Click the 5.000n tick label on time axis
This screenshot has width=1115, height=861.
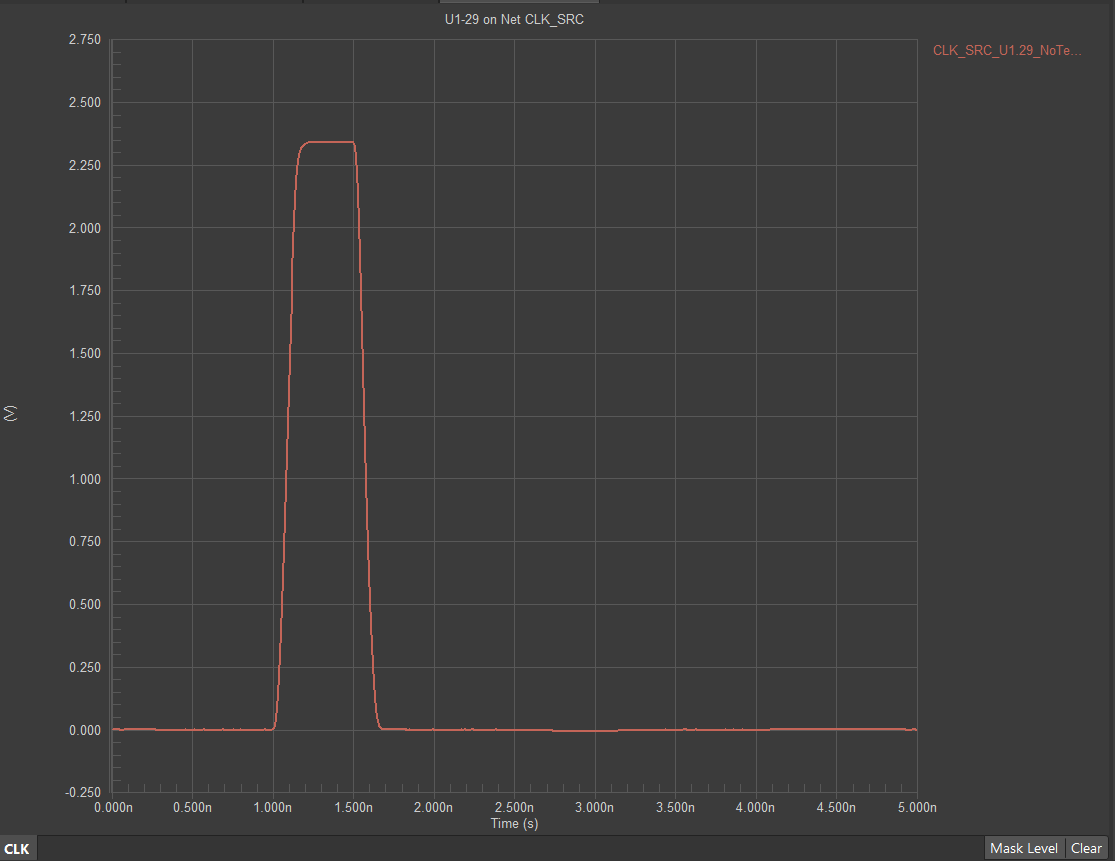[x=916, y=807]
